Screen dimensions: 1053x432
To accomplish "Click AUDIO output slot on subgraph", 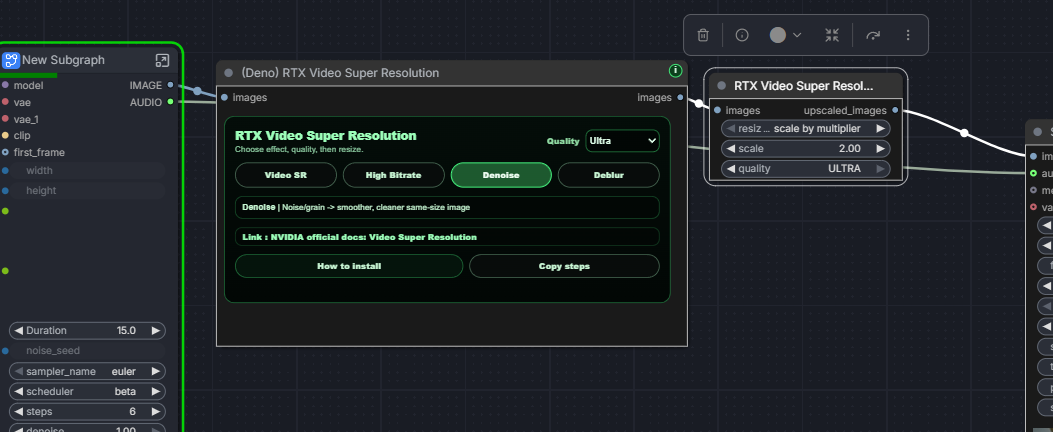I will pos(171,102).
